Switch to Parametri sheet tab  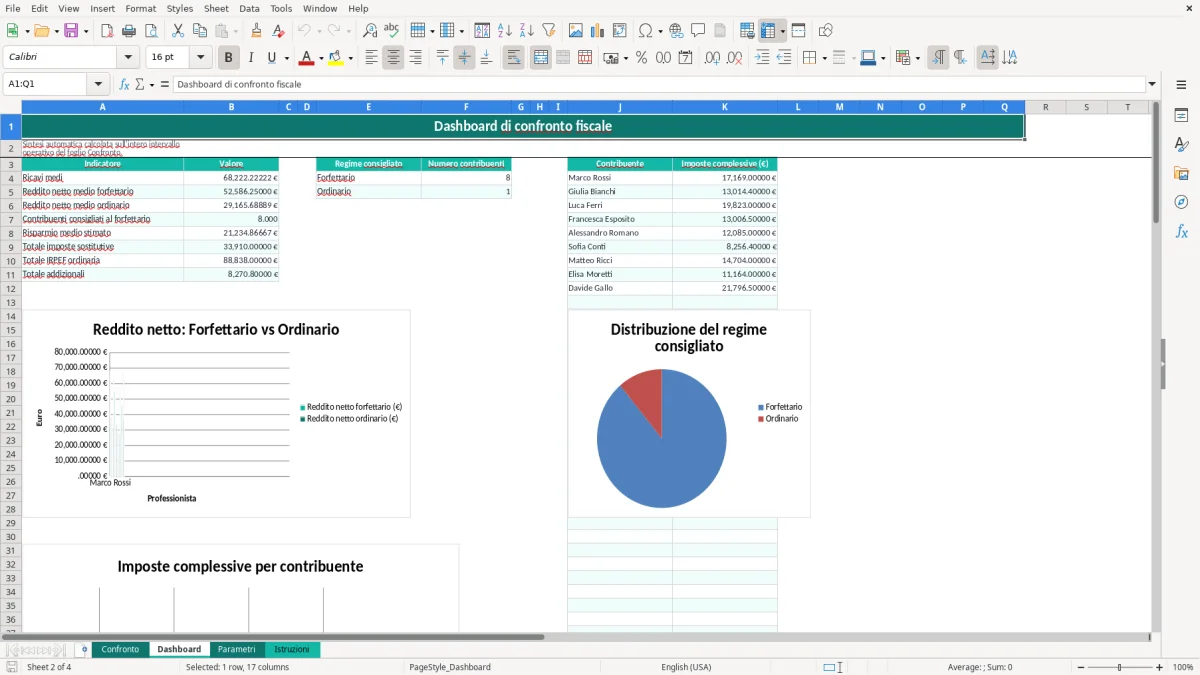click(237, 649)
